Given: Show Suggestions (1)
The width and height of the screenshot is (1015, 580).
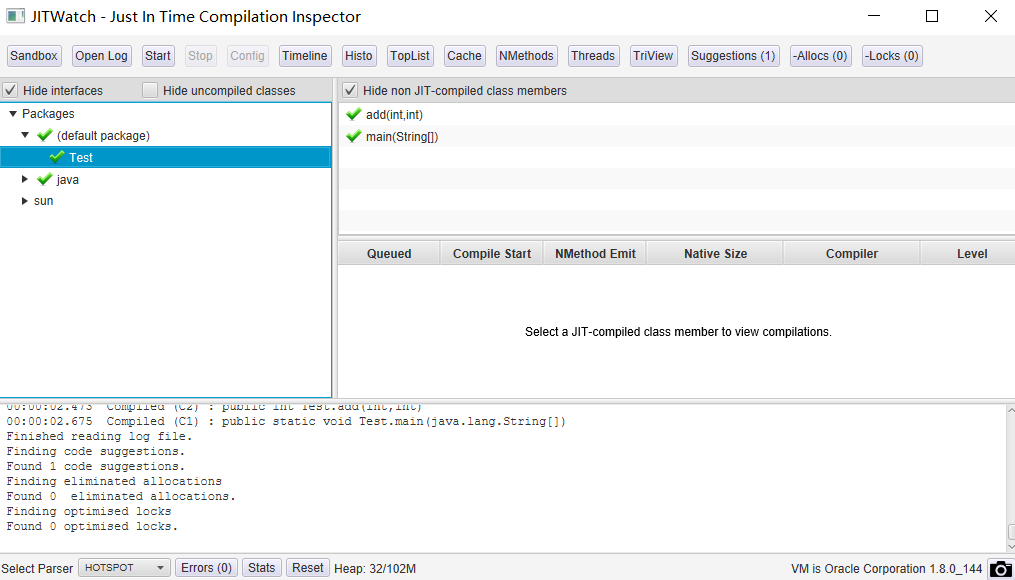Looking at the screenshot, I should (x=733, y=56).
